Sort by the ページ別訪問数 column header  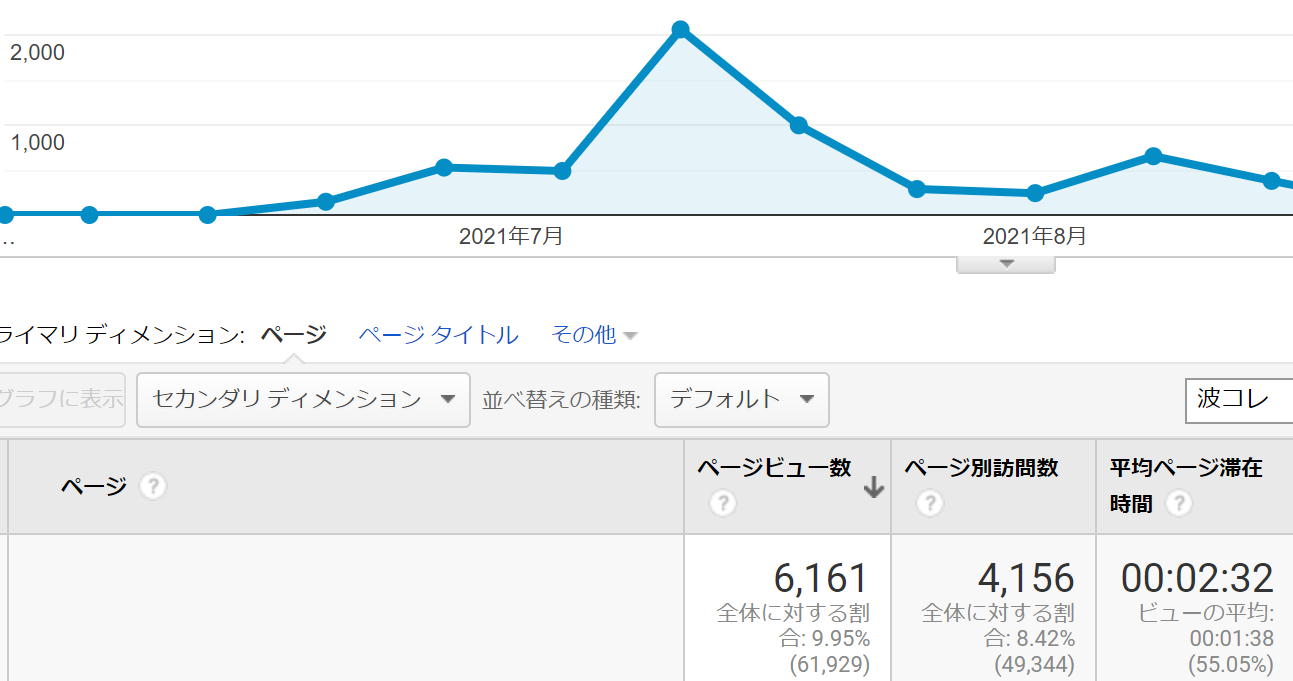pyautogui.click(x=981, y=468)
